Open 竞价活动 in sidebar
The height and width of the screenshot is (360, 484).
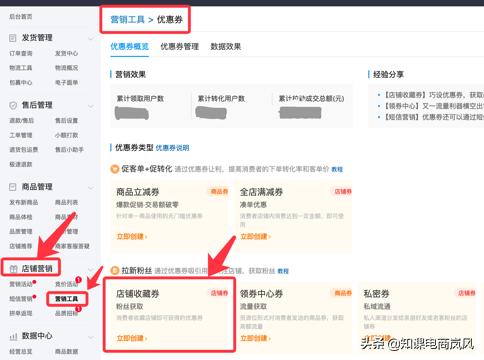click(x=66, y=284)
